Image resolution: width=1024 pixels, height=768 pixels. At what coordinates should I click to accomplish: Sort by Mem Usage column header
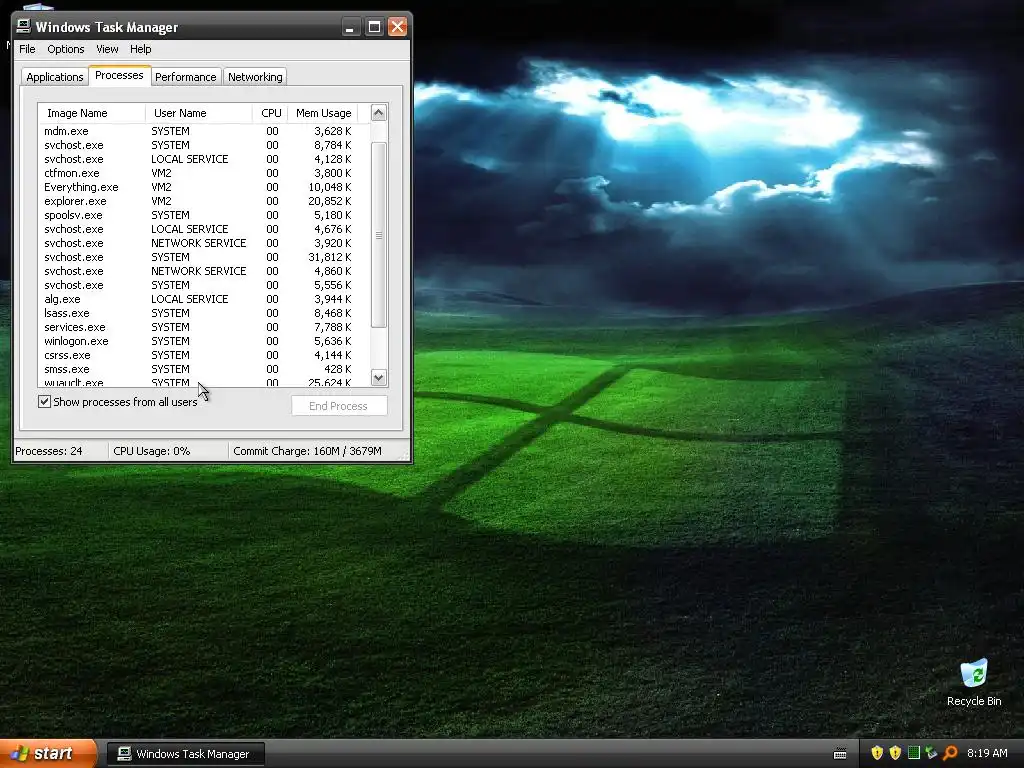(x=323, y=113)
